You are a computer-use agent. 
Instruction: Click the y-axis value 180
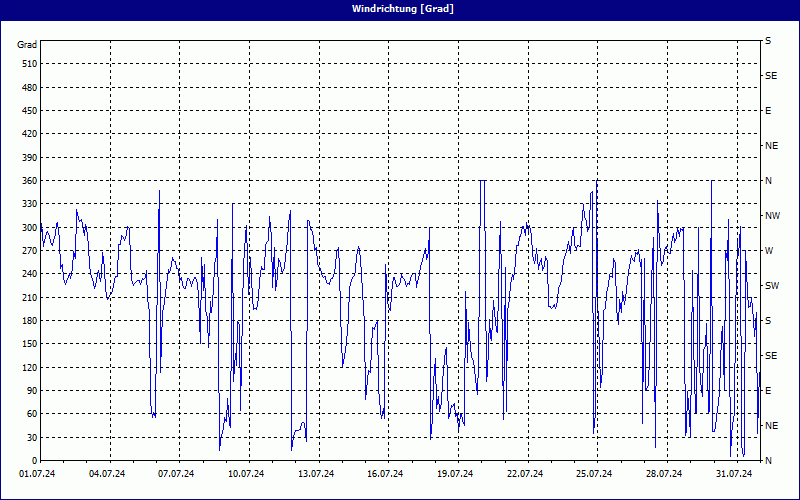click(30, 321)
